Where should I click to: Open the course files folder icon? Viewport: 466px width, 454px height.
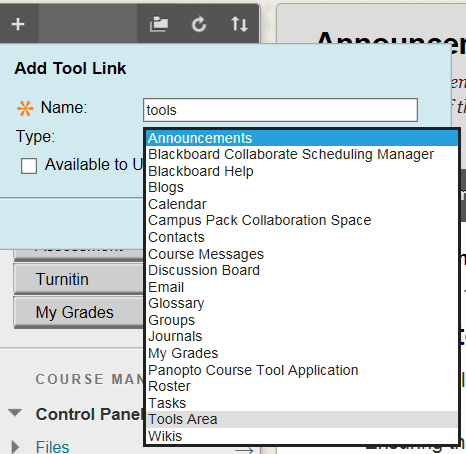pos(159,24)
